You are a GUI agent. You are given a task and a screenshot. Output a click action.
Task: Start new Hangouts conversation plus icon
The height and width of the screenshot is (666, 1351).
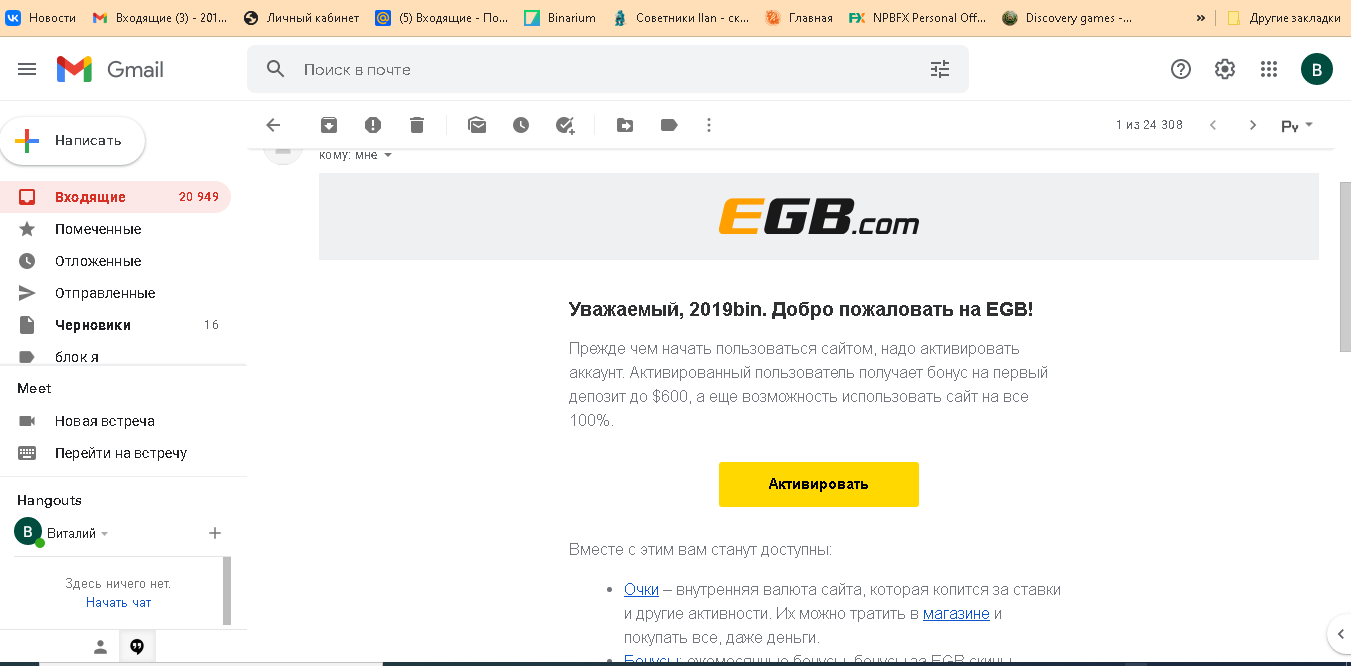[215, 533]
